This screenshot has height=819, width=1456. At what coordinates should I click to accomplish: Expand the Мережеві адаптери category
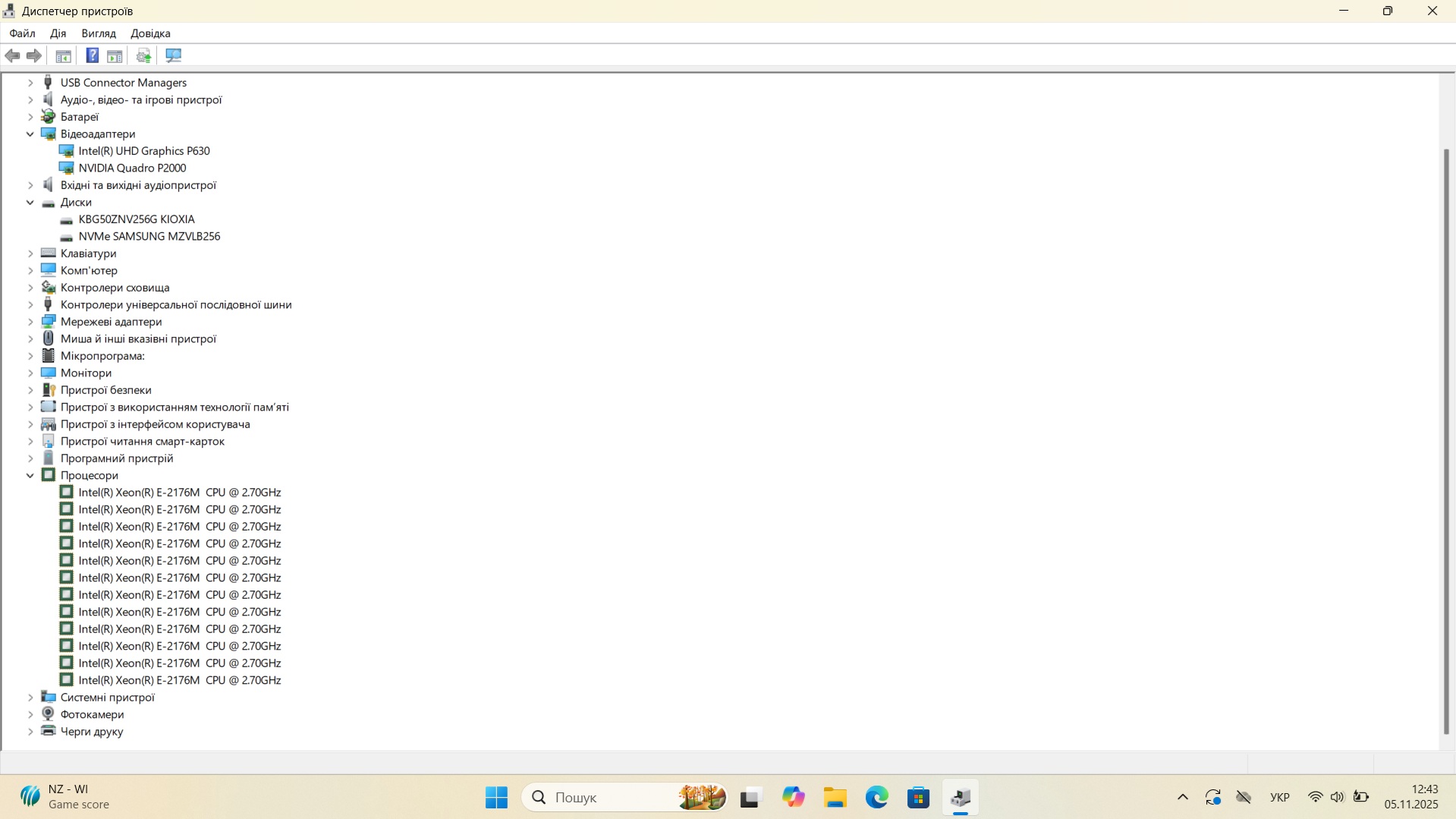click(30, 322)
